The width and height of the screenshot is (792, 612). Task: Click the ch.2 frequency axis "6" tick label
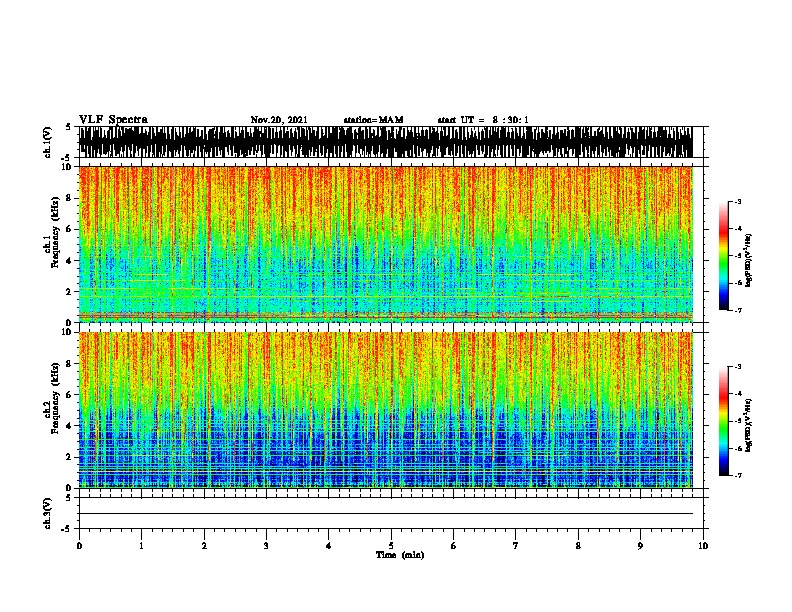69,395
